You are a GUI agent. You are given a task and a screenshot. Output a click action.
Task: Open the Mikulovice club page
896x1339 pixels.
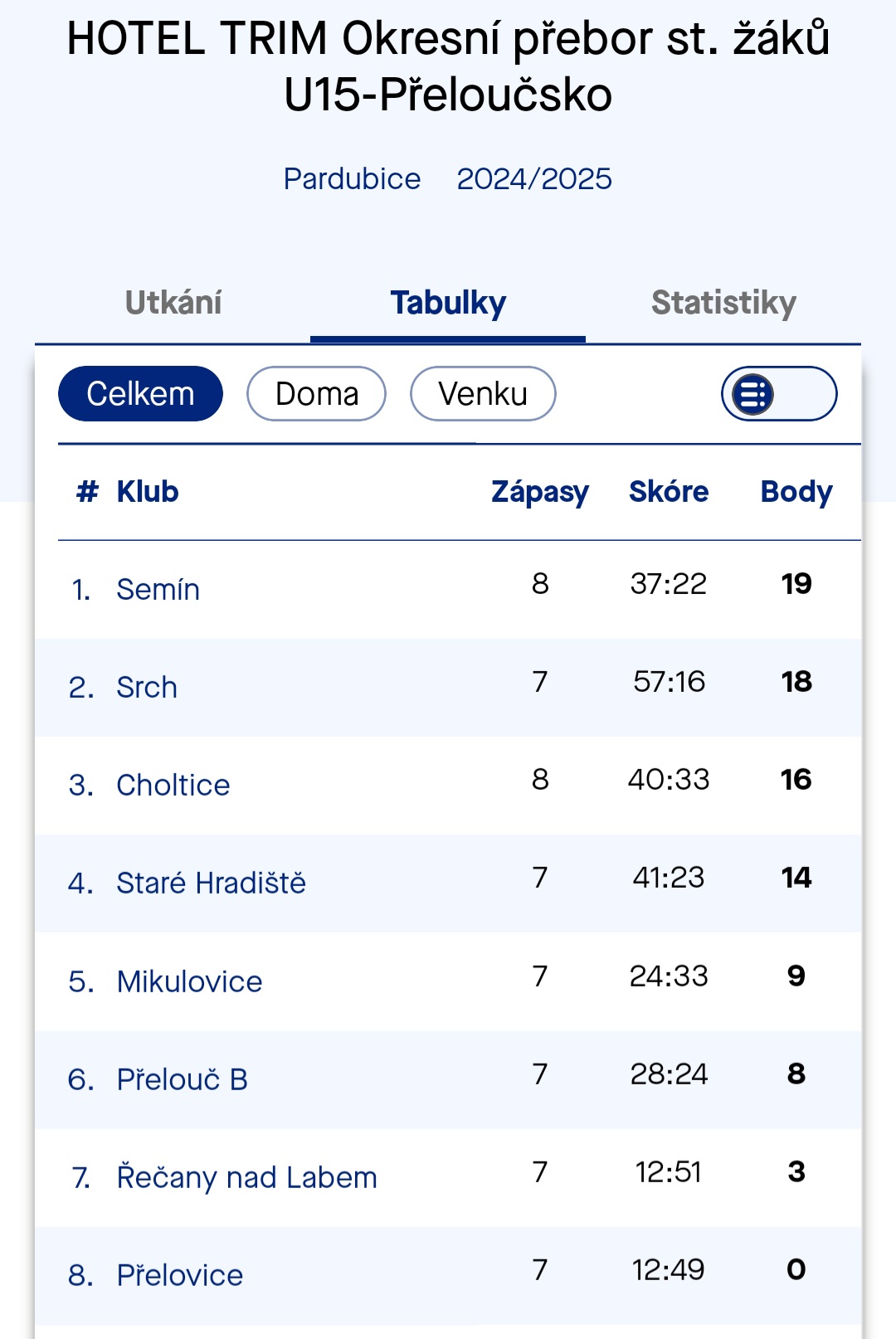[x=189, y=981]
